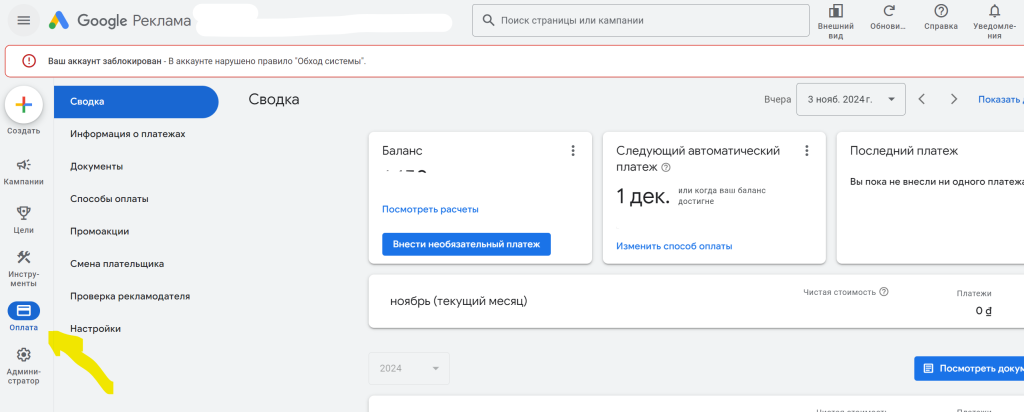
Task: Open Настройки menu item
Action: tap(95, 328)
